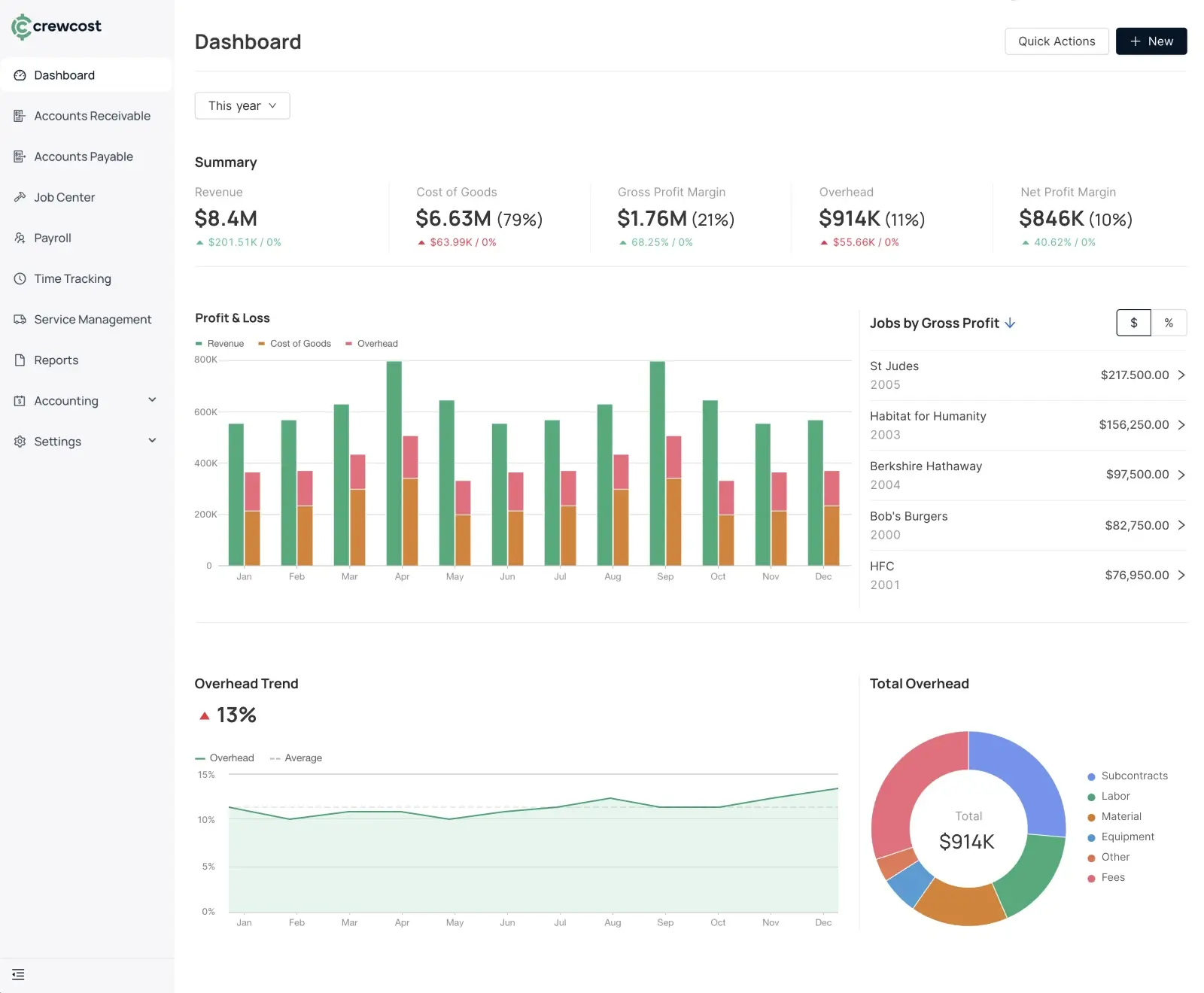
Task: Open the This year date filter
Action: pyautogui.click(x=242, y=105)
